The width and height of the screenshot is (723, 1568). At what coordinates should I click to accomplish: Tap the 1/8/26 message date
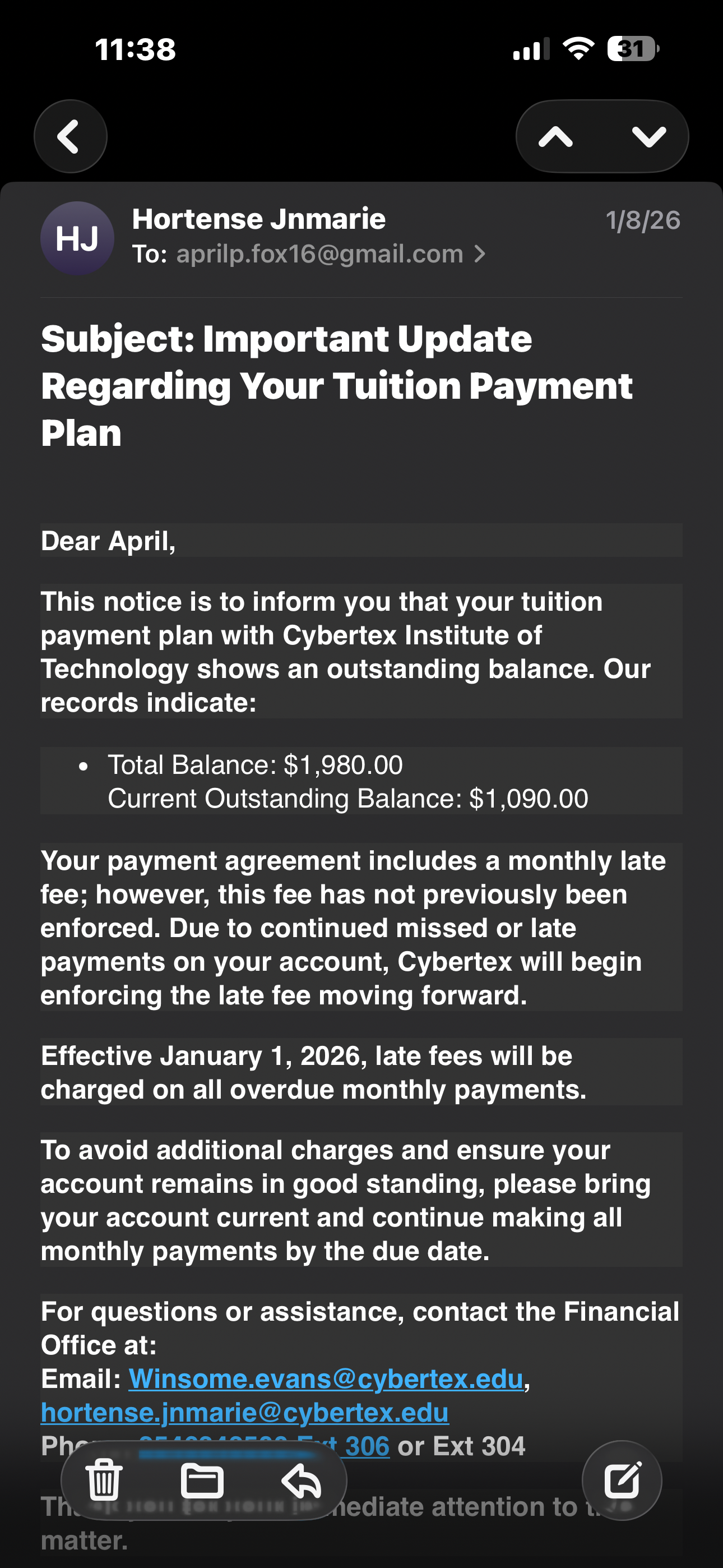tap(643, 220)
